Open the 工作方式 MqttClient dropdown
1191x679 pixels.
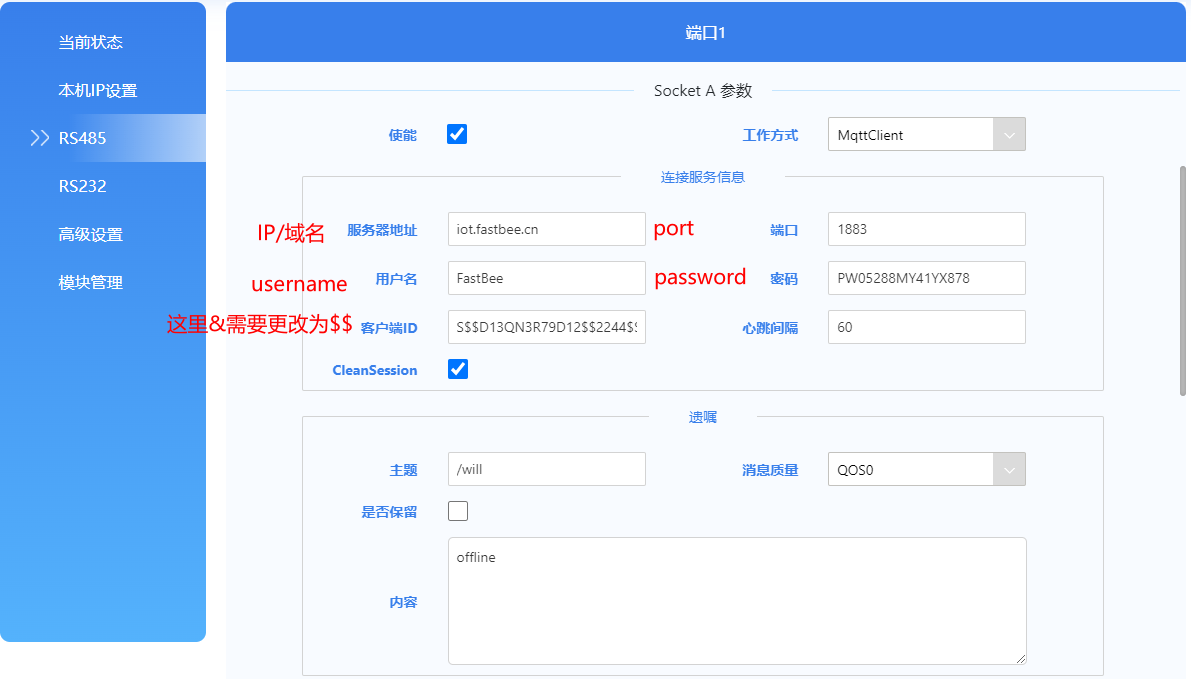pos(910,135)
